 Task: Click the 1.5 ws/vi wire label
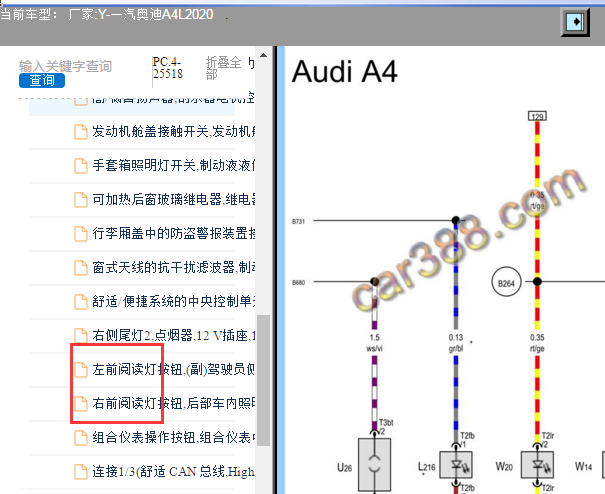pyautogui.click(x=374, y=343)
